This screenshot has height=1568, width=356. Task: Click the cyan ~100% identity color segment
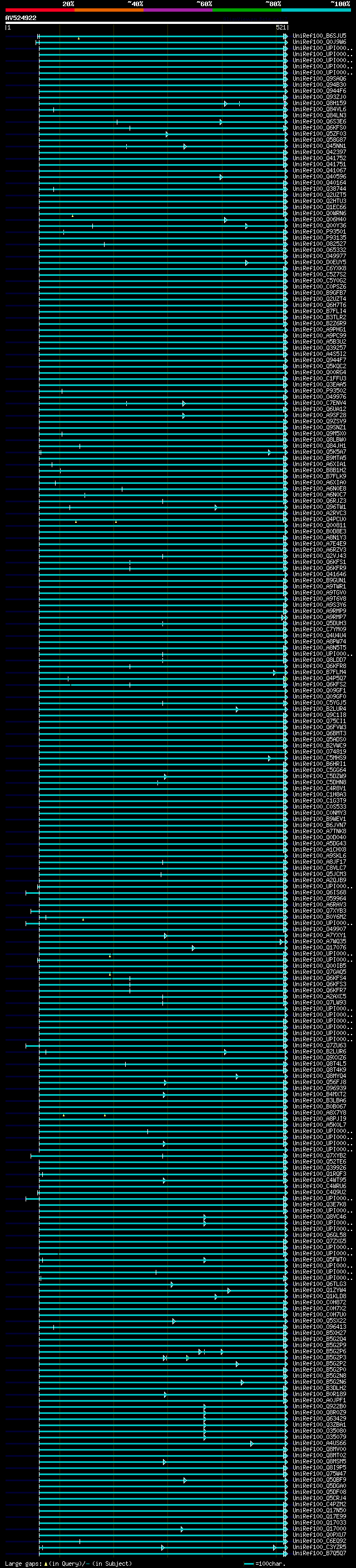pyautogui.click(x=316, y=10)
